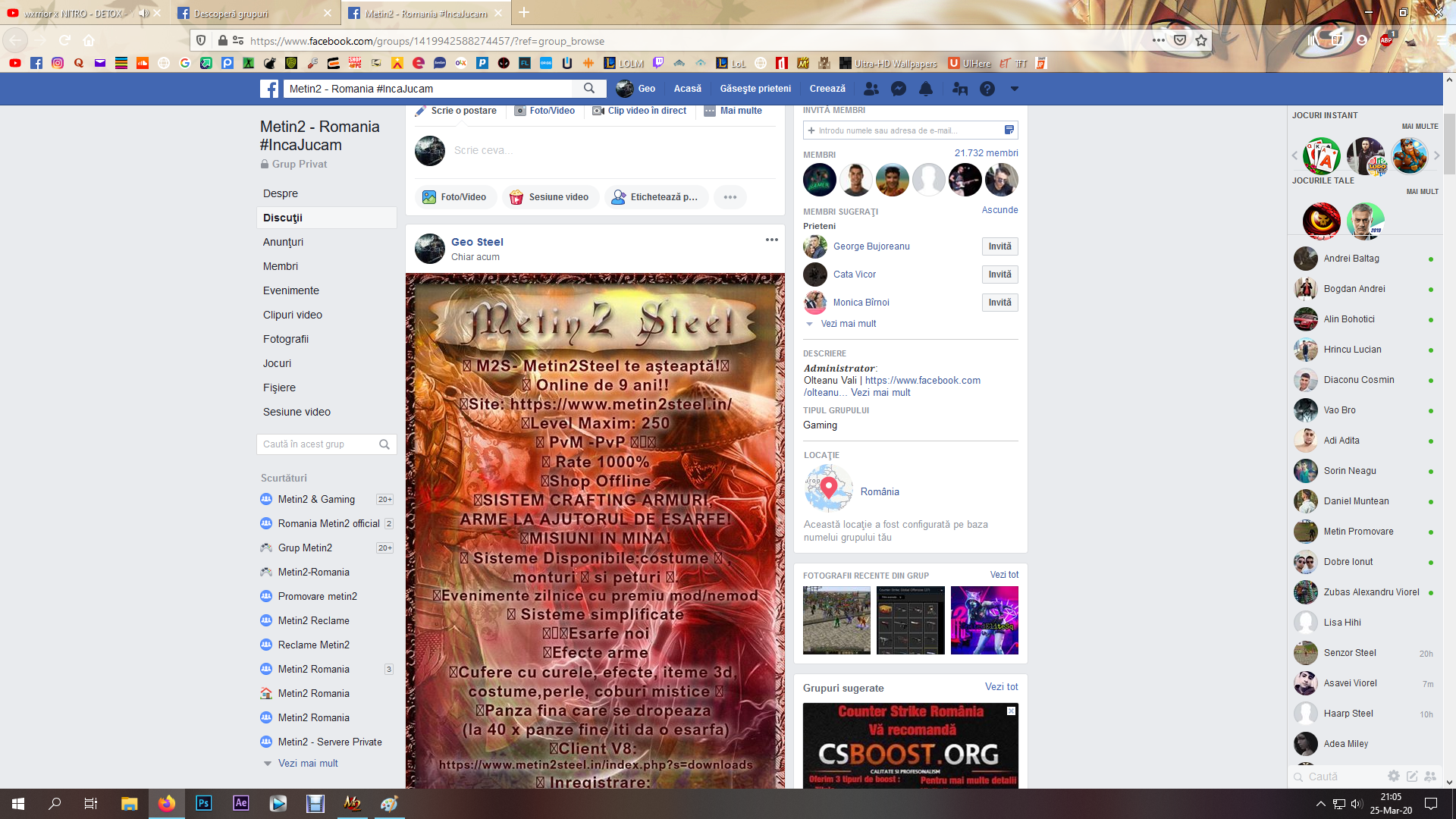Expand suggested friends Vezi mai mult
Screen dimensions: 1456x819
[x=848, y=324]
